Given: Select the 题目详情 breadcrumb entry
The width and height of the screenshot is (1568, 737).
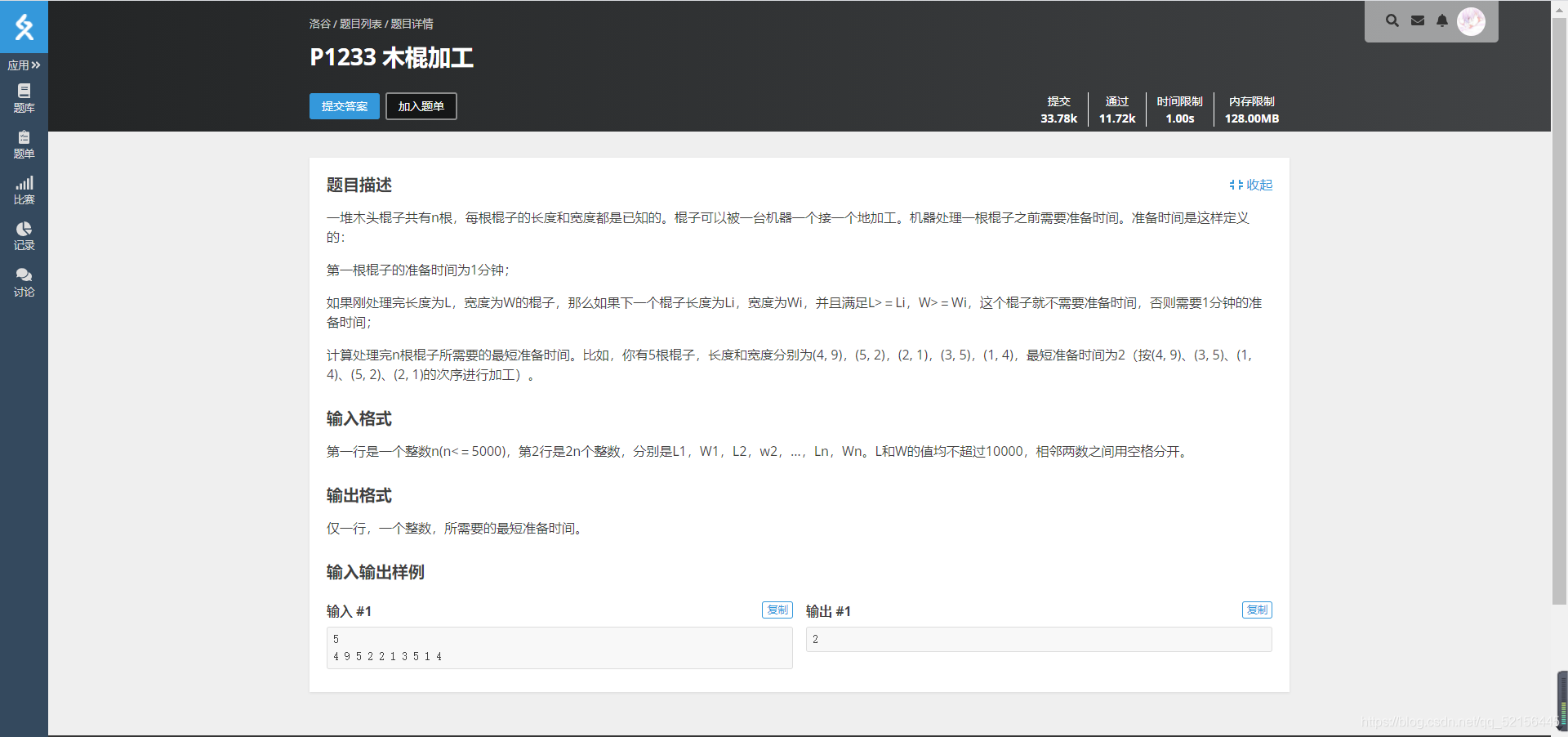Looking at the screenshot, I should point(410,24).
